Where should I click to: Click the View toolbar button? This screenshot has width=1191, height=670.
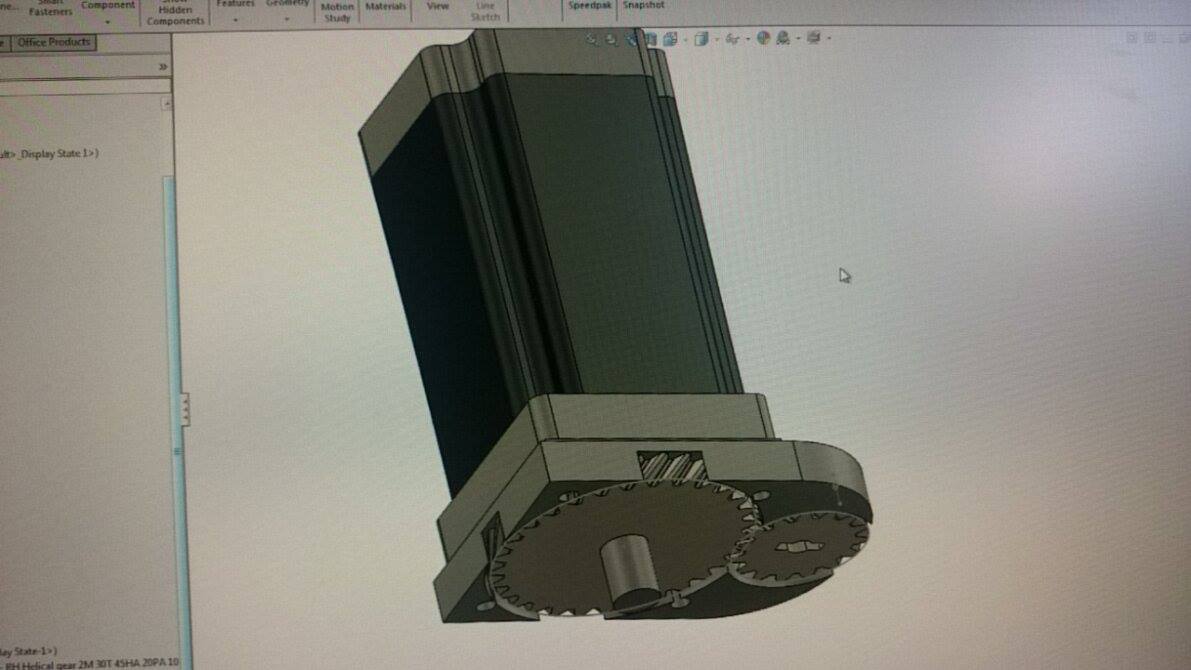tap(438, 6)
